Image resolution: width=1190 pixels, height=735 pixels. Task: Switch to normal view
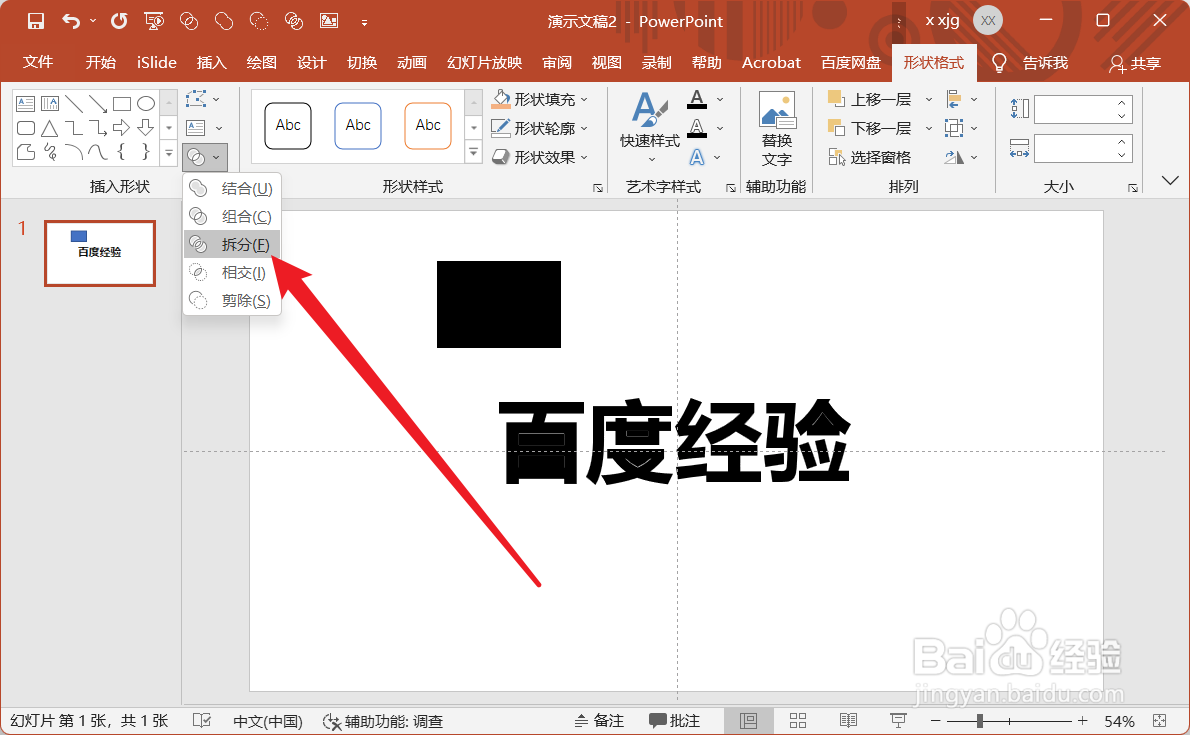point(748,721)
